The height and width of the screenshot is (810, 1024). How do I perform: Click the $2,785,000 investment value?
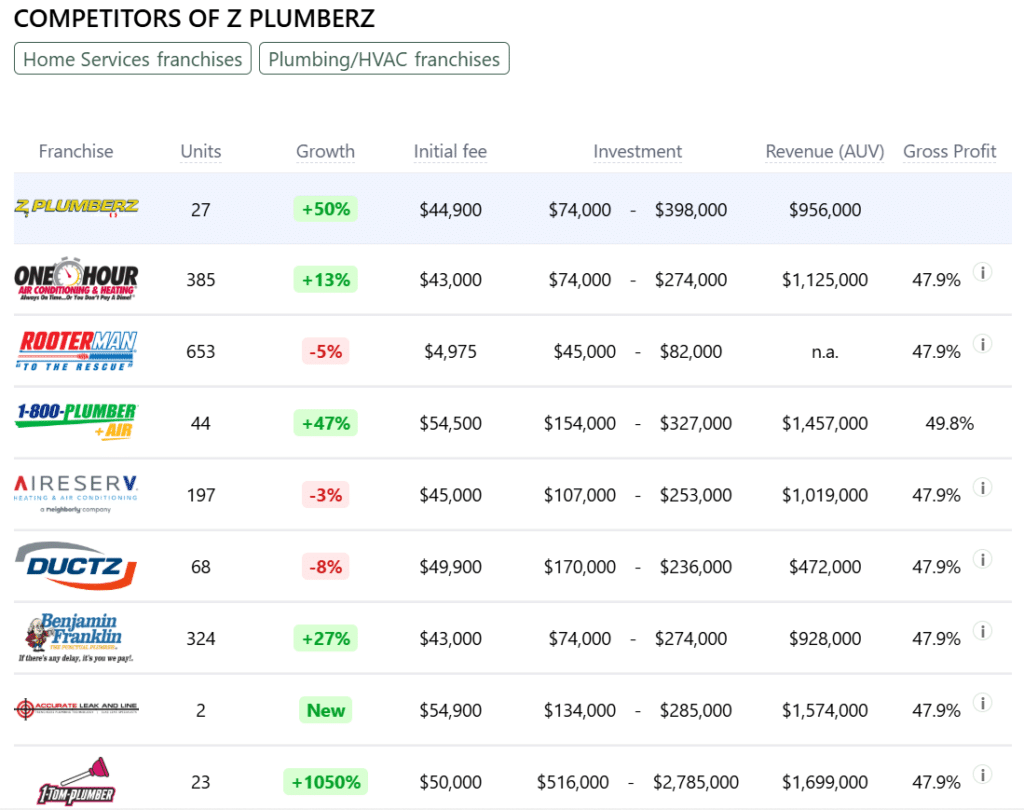(x=696, y=782)
